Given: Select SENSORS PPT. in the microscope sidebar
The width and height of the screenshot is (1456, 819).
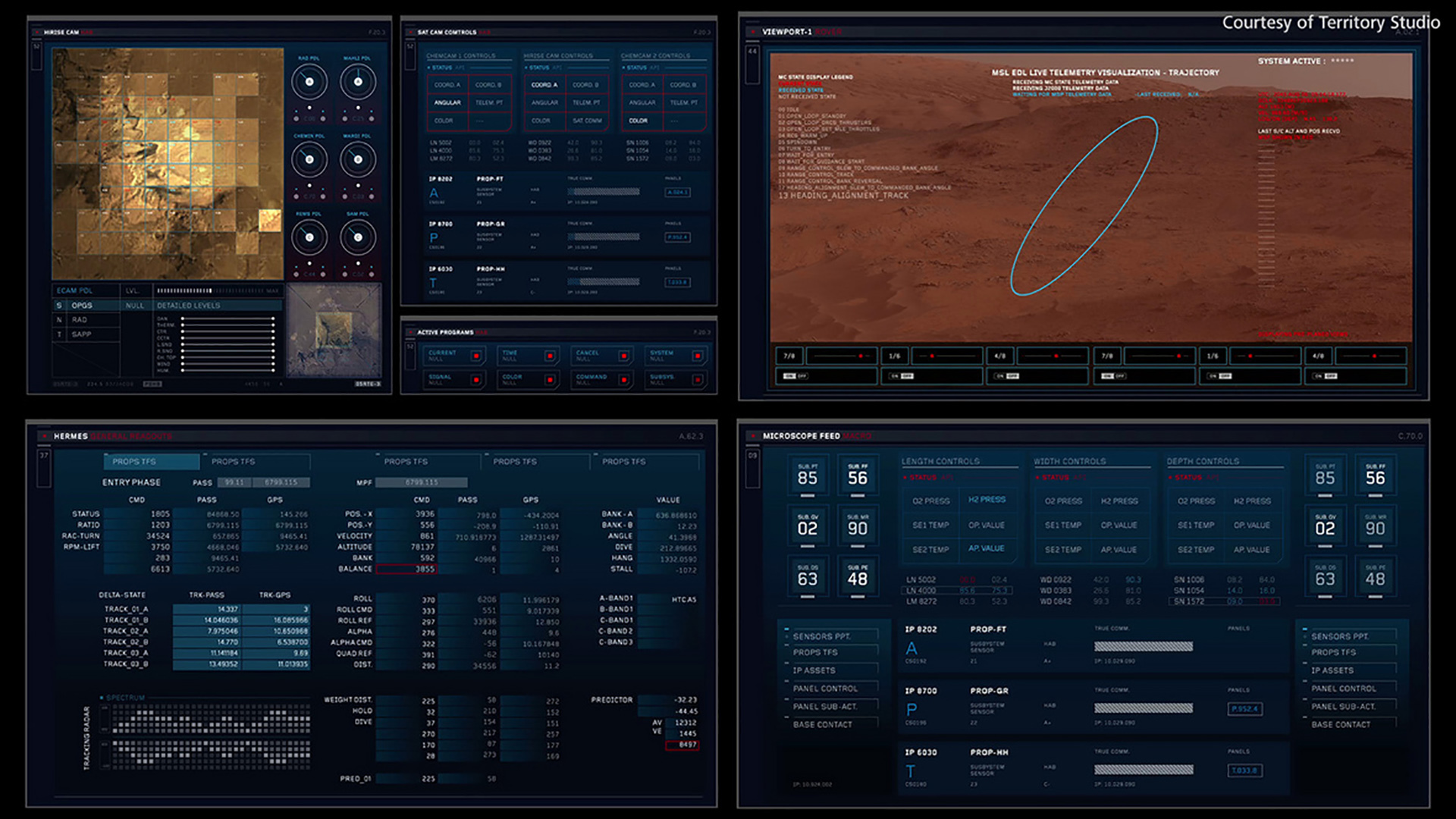Looking at the screenshot, I should click(823, 637).
